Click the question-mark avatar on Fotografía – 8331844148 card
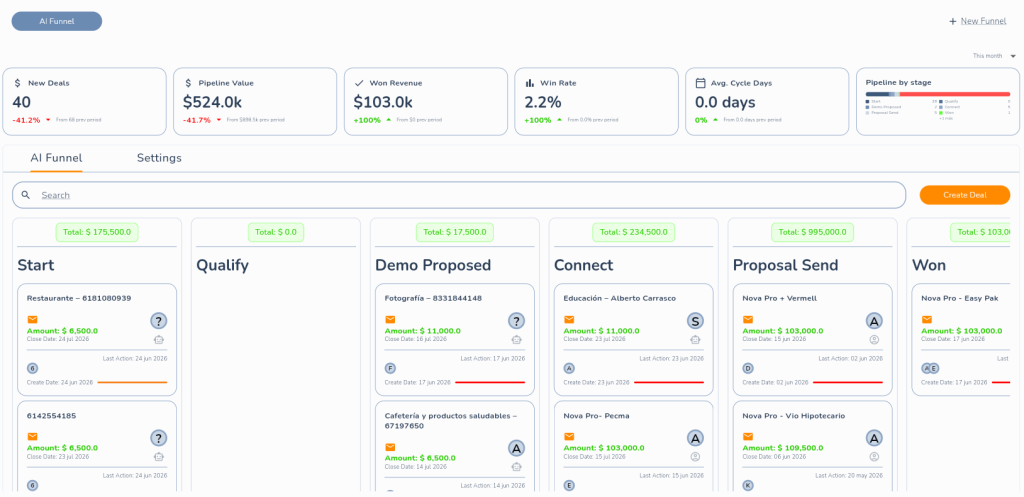The height and width of the screenshot is (497, 1024). click(517, 321)
